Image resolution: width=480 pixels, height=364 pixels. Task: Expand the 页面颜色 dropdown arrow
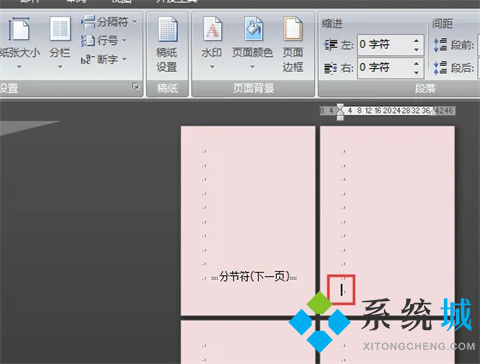[252, 67]
